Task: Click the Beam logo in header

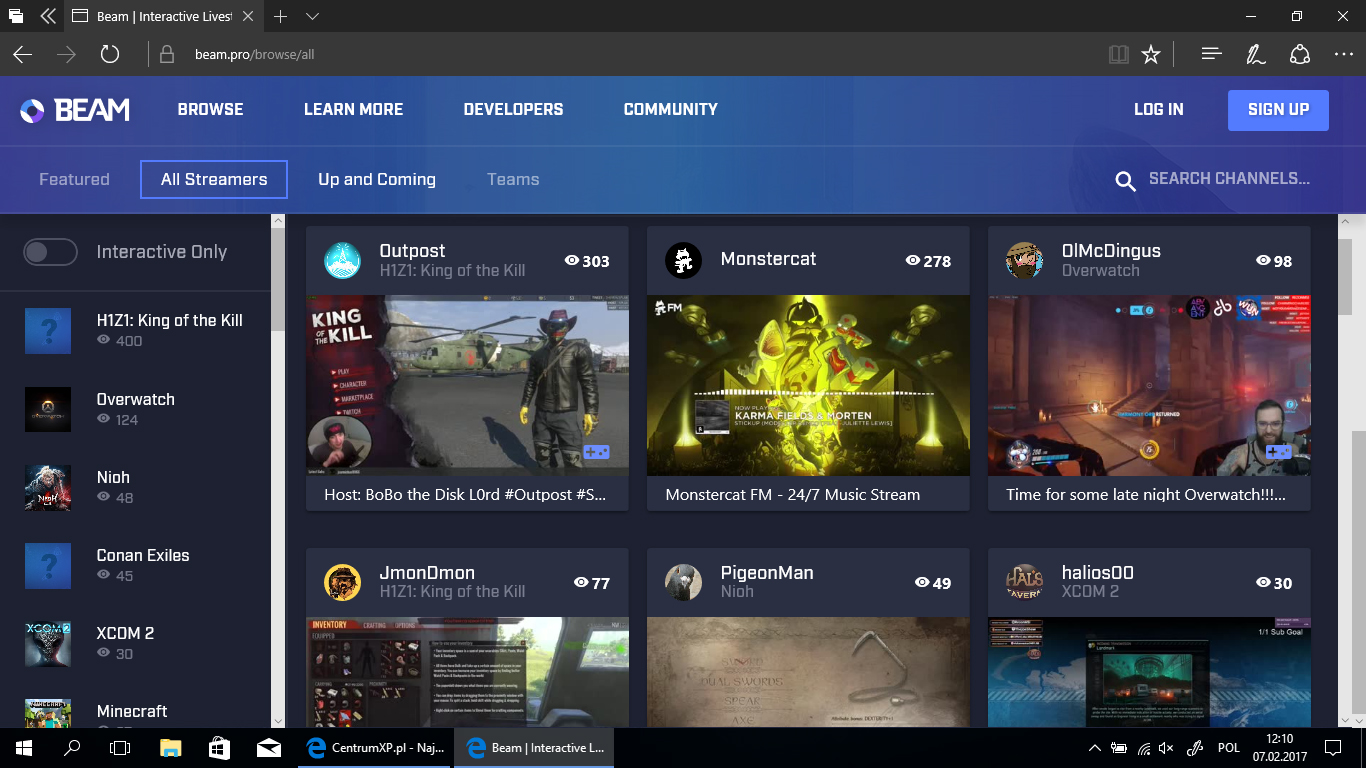Action: coord(75,110)
